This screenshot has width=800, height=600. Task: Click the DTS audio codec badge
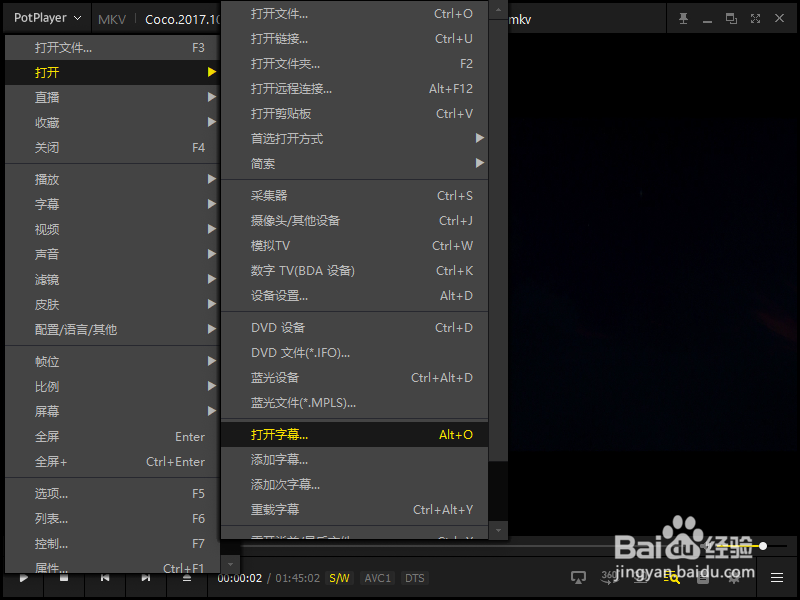414,578
